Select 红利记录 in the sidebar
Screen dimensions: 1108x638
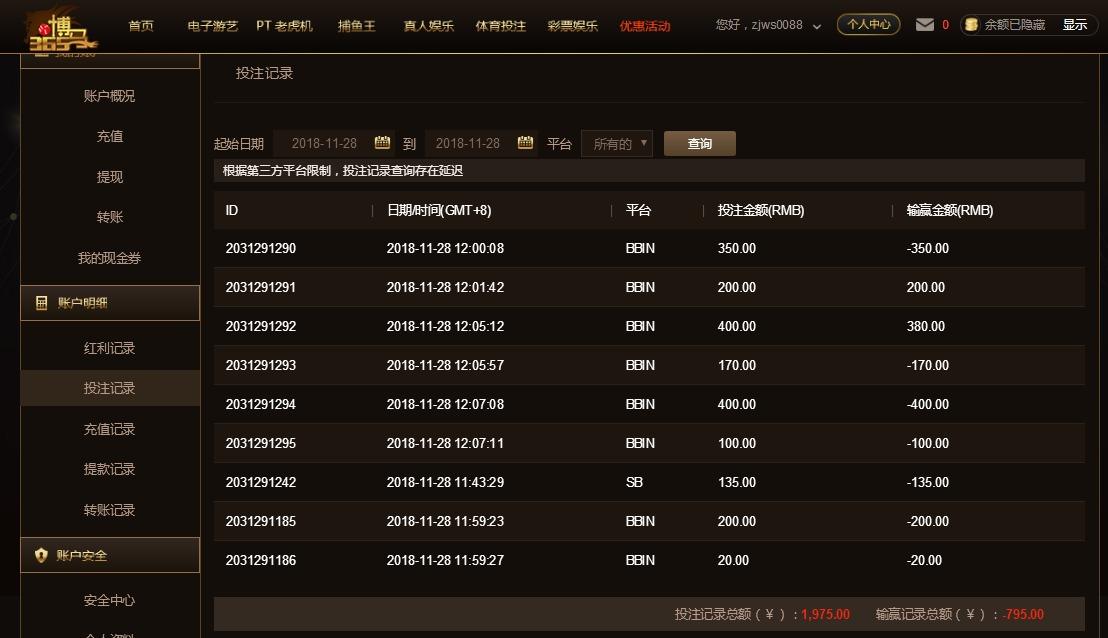click(110, 348)
